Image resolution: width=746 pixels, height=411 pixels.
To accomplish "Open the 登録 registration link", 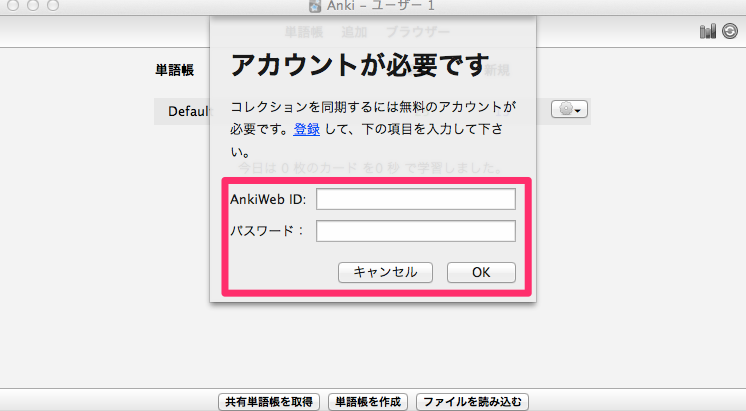I will point(306,129).
